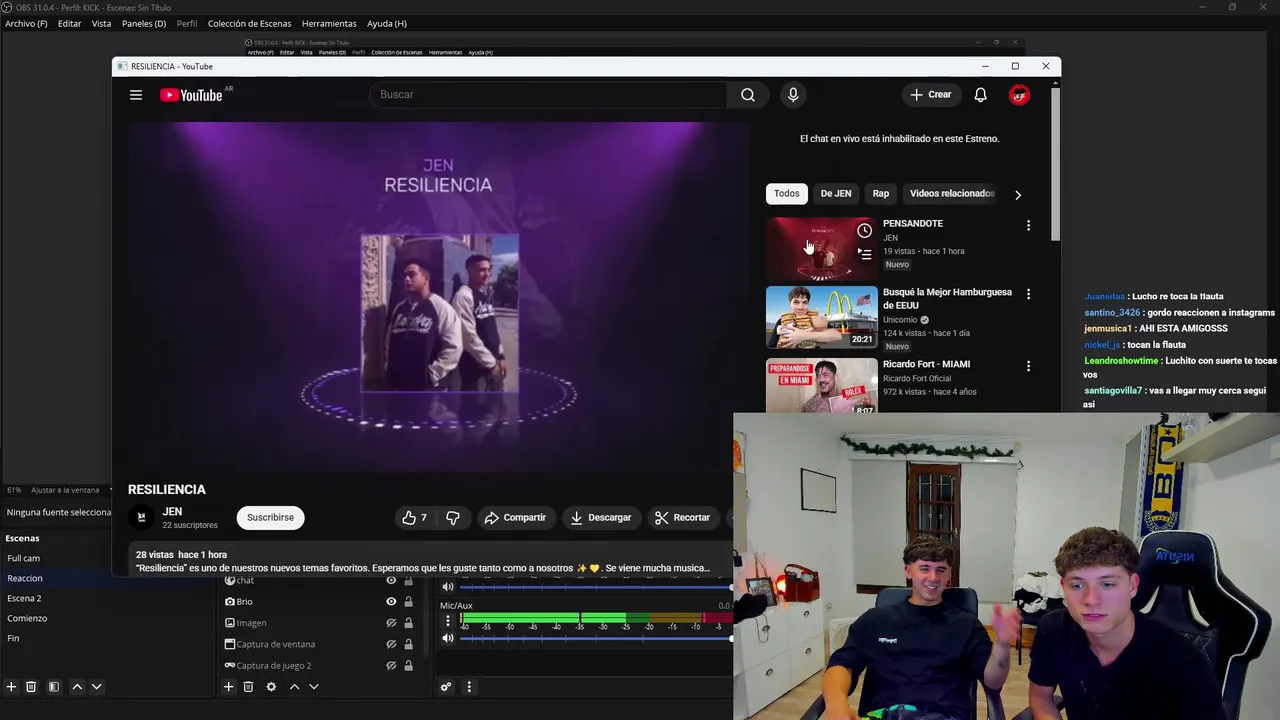Dislike the RESILIENCIA video
1280x720 pixels.
(x=453, y=518)
